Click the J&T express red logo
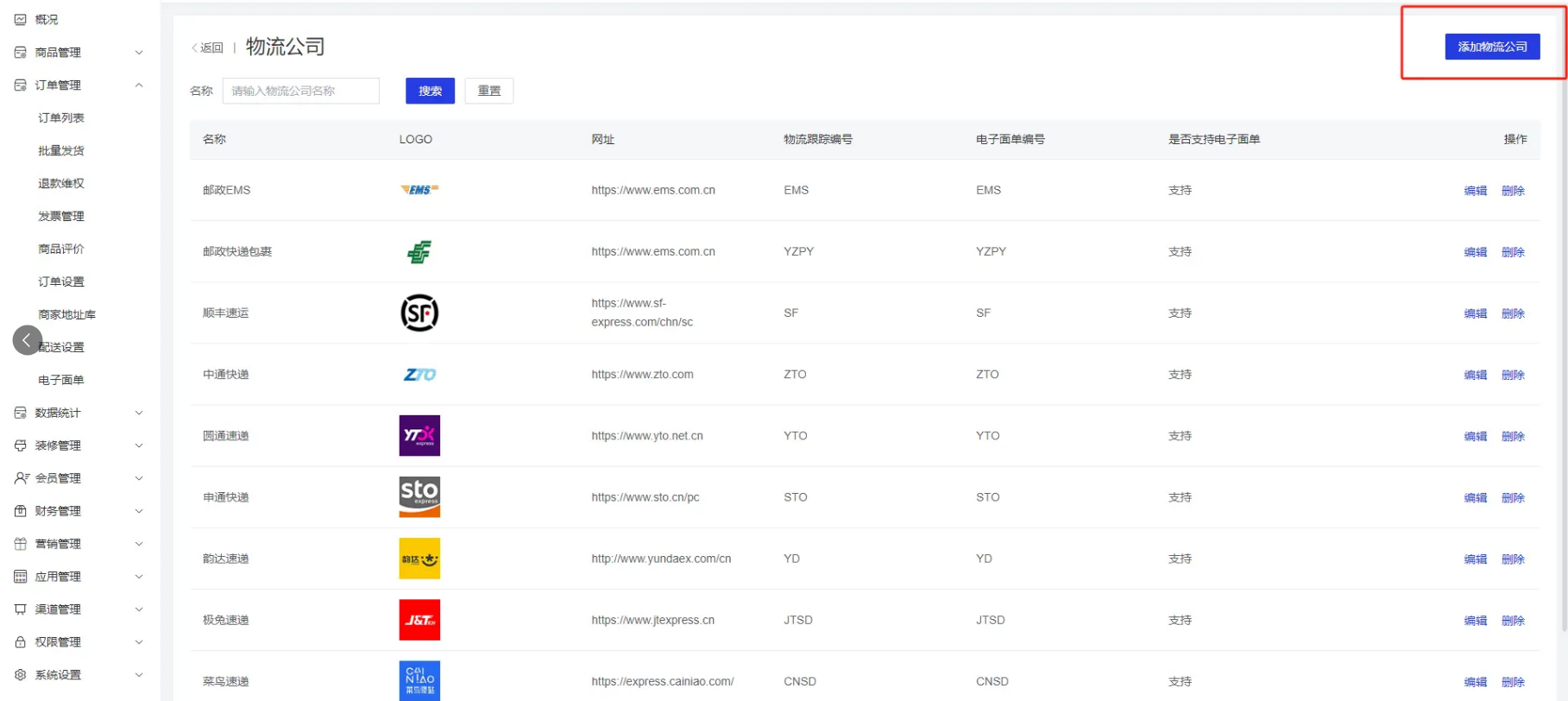The height and width of the screenshot is (701, 1568). point(419,620)
